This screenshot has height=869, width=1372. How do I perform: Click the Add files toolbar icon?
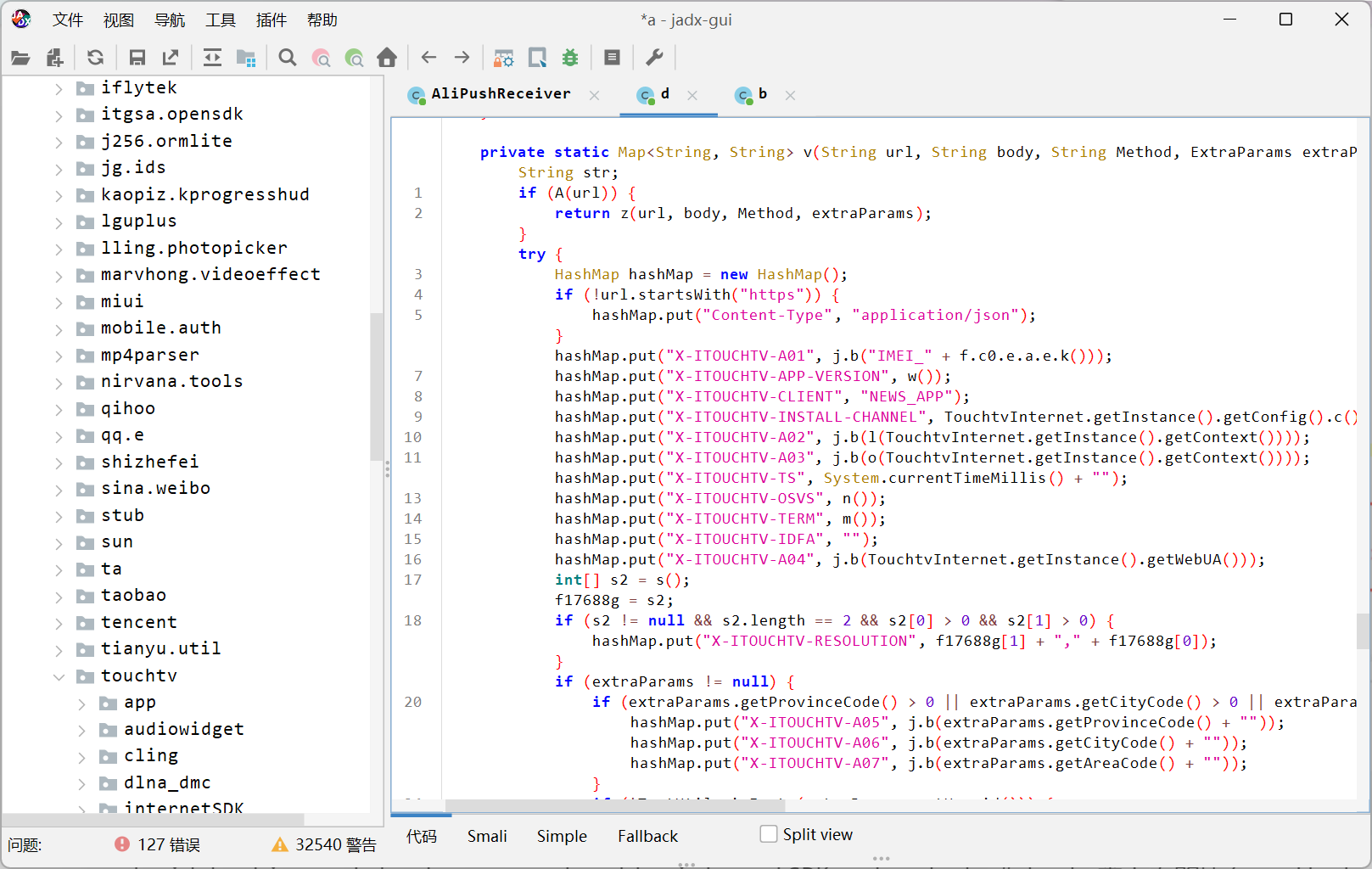[55, 58]
